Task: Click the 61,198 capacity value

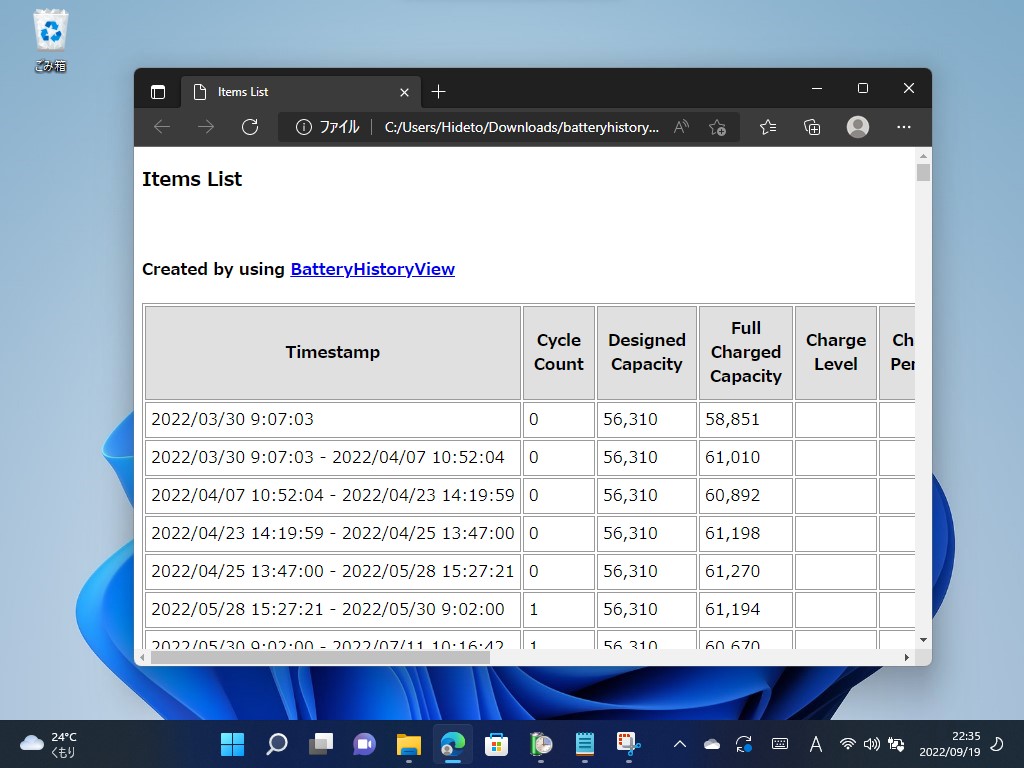Action: [x=732, y=533]
